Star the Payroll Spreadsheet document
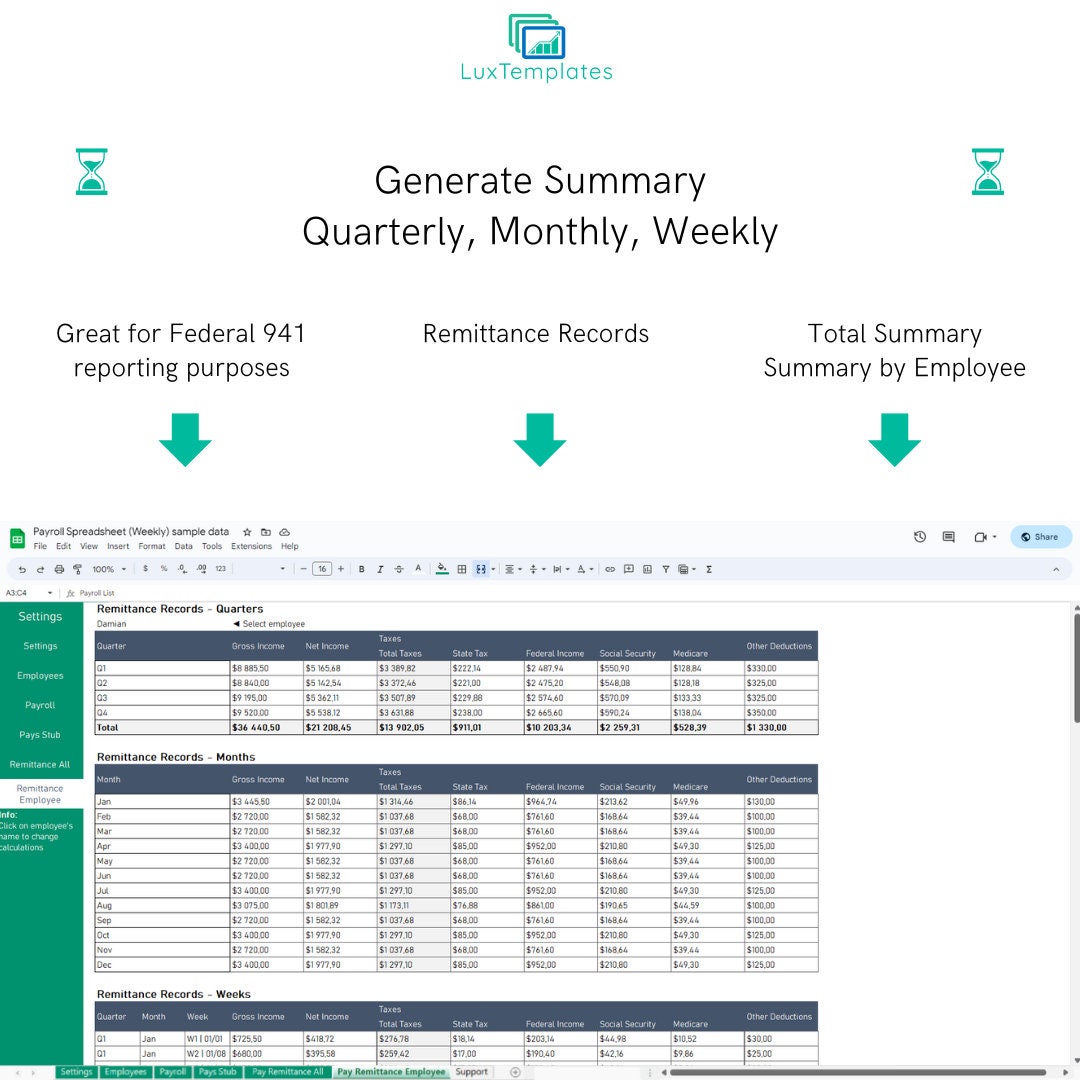This screenshot has height=1080, width=1080. [247, 532]
